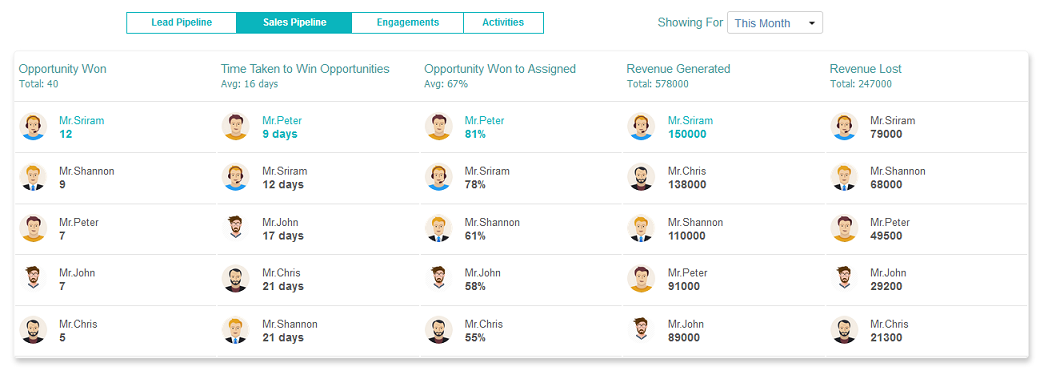Click the 49500 value for Mr.Peter
1044x375 pixels.
click(886, 236)
